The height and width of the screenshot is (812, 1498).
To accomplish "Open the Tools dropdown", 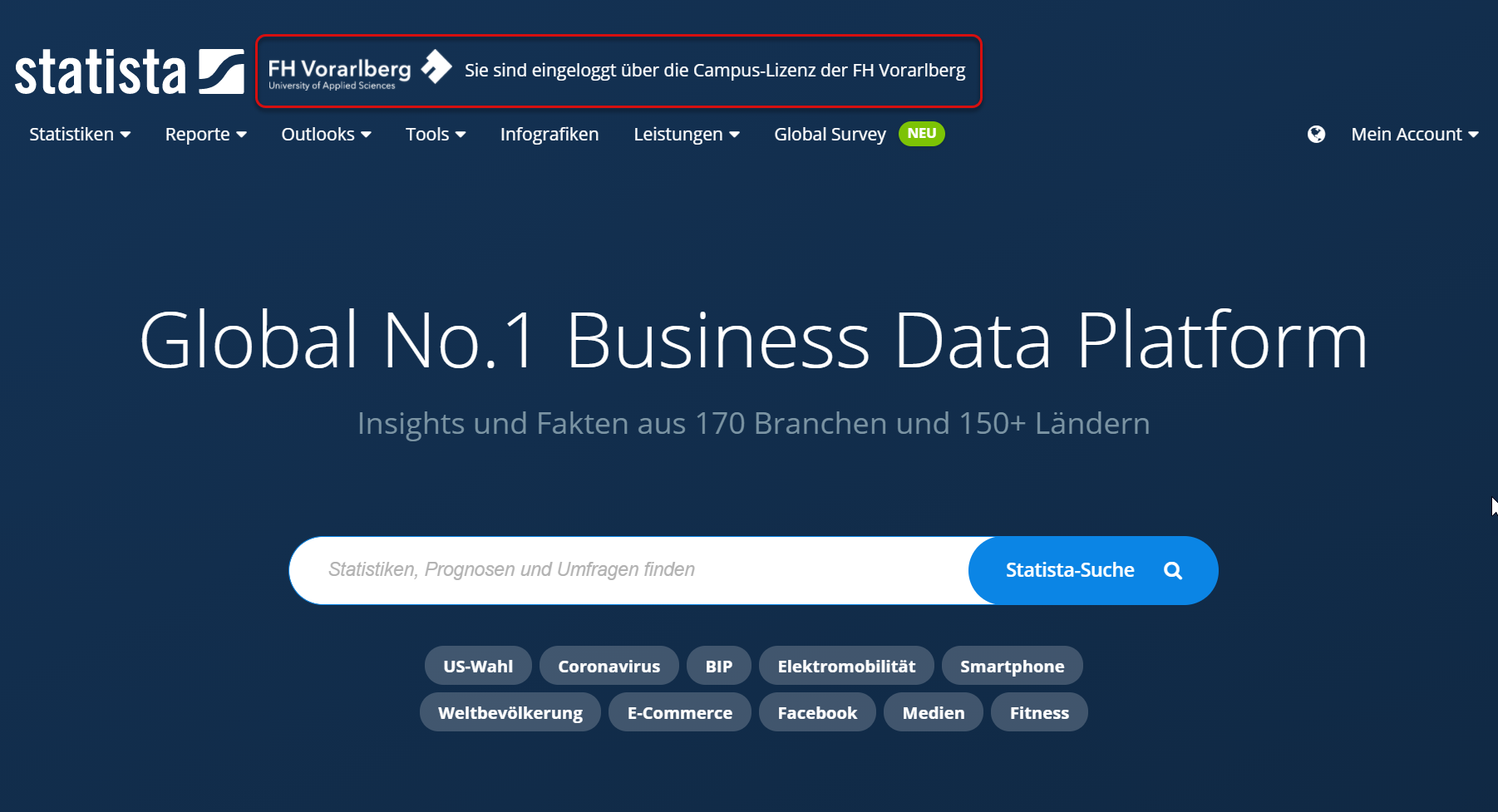I will coord(436,134).
